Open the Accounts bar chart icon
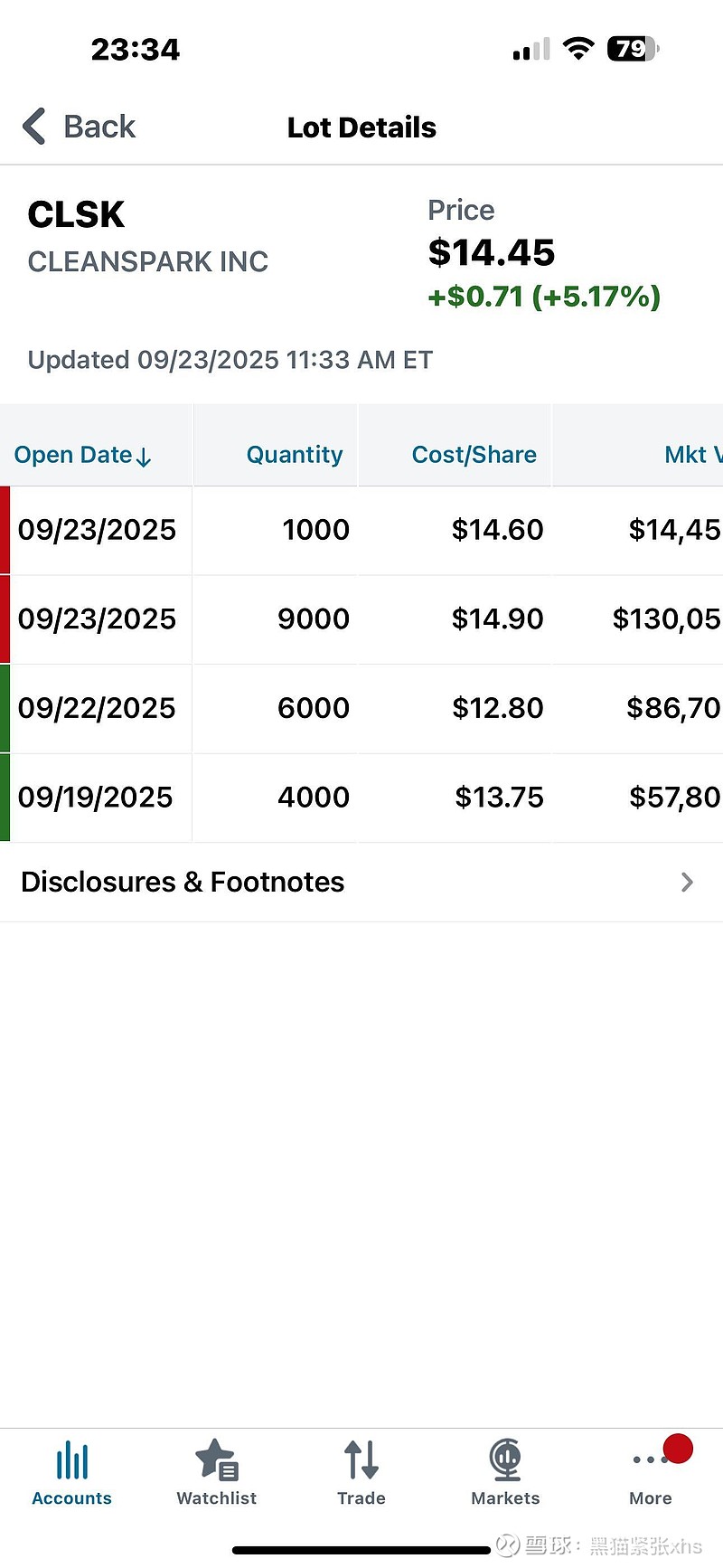This screenshot has height=1568, width=723. coord(72,1460)
